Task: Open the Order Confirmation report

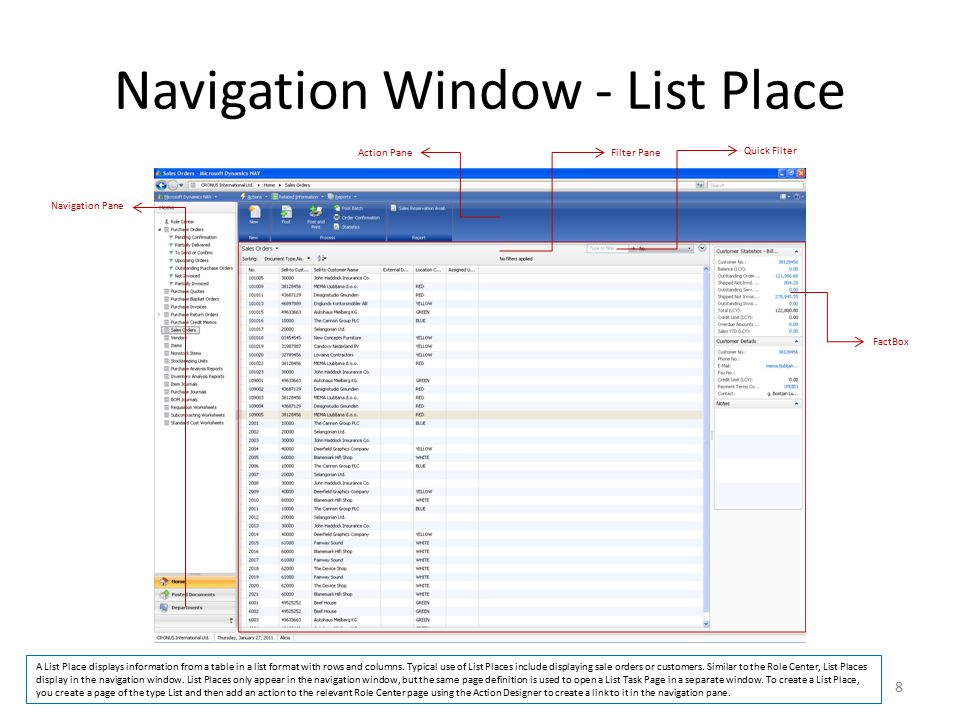Action: 357,217
